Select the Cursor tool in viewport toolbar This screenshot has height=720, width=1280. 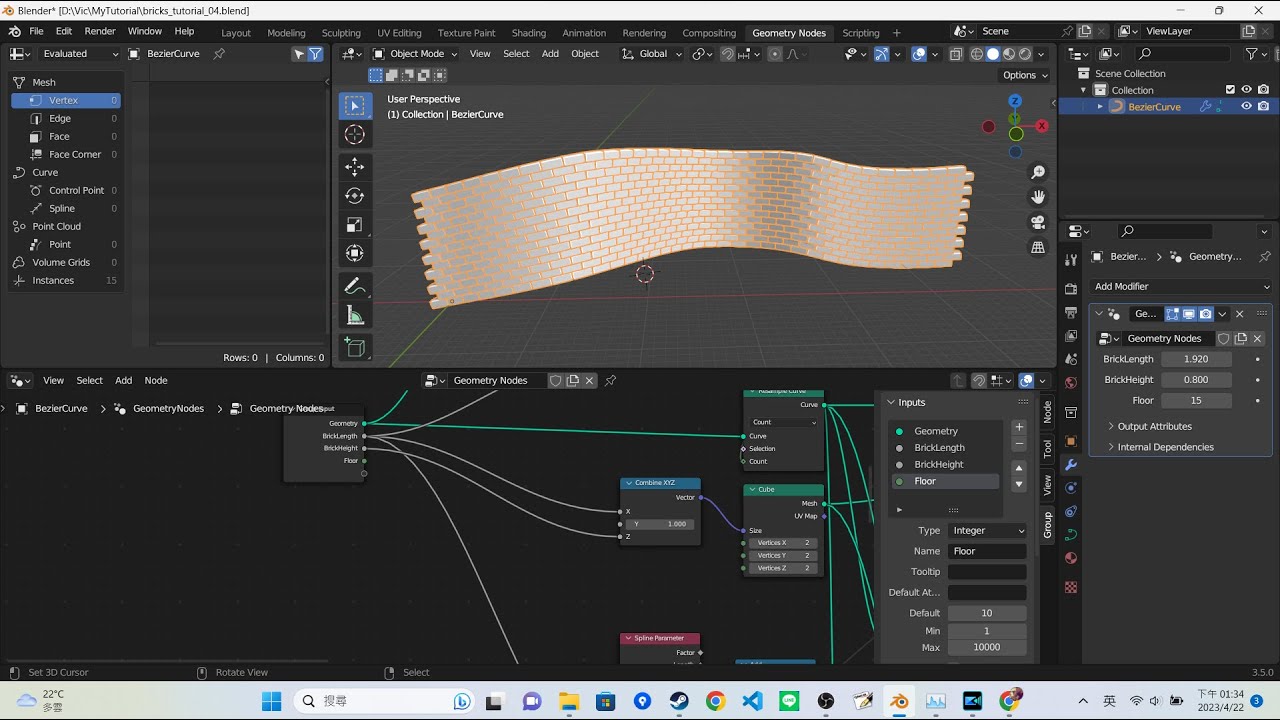pyautogui.click(x=354, y=135)
